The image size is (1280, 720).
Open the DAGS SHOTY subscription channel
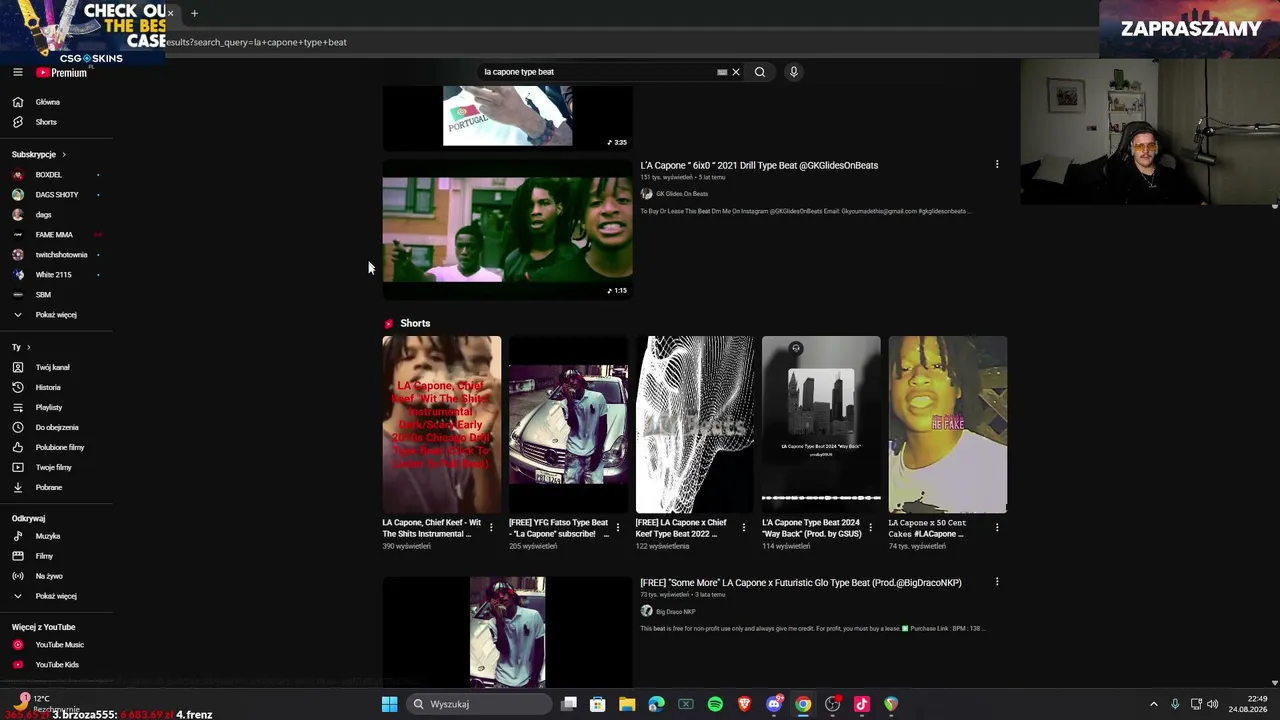[x=56, y=195]
